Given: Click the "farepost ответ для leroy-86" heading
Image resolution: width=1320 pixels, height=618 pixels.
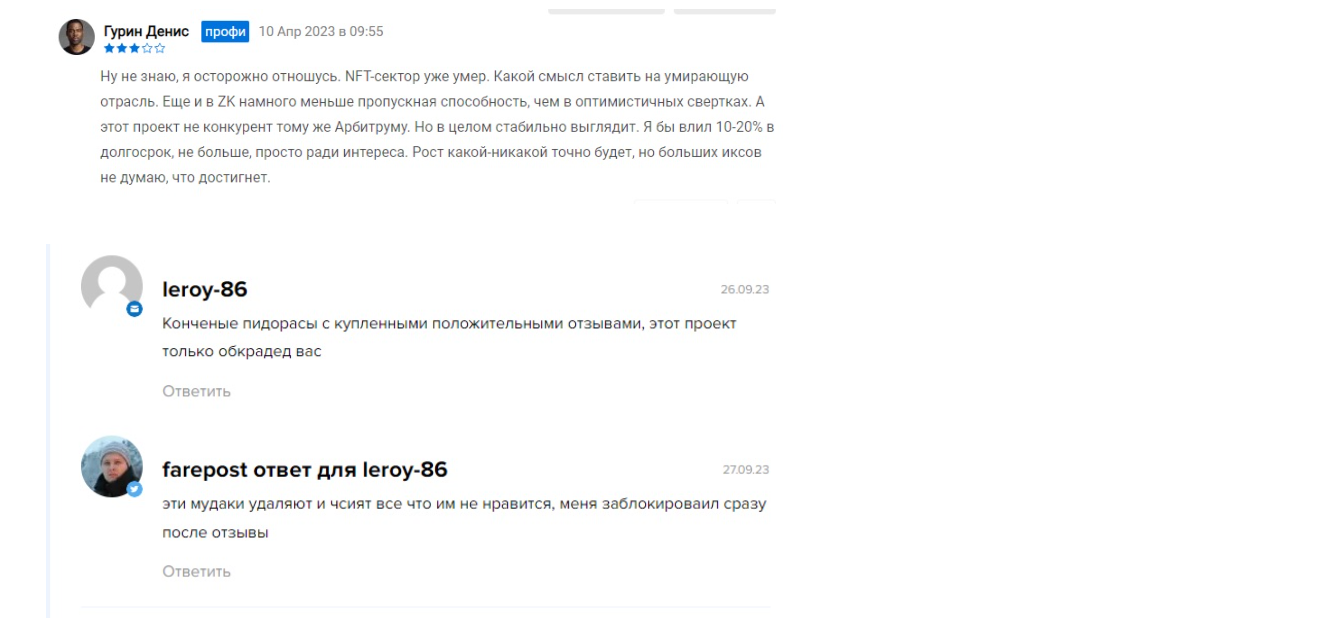Looking at the screenshot, I should point(305,470).
